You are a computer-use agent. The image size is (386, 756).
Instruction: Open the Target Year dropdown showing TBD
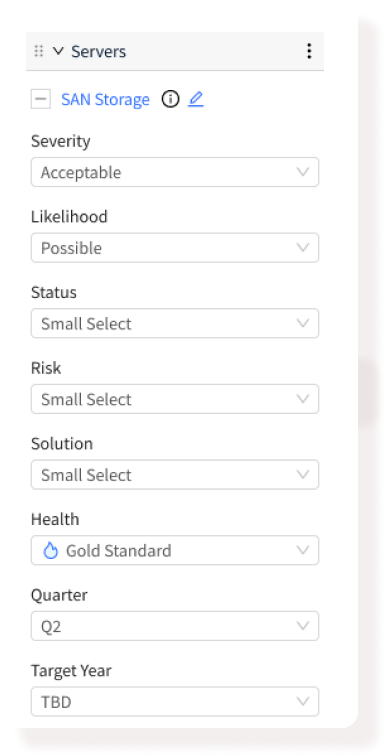pos(175,702)
